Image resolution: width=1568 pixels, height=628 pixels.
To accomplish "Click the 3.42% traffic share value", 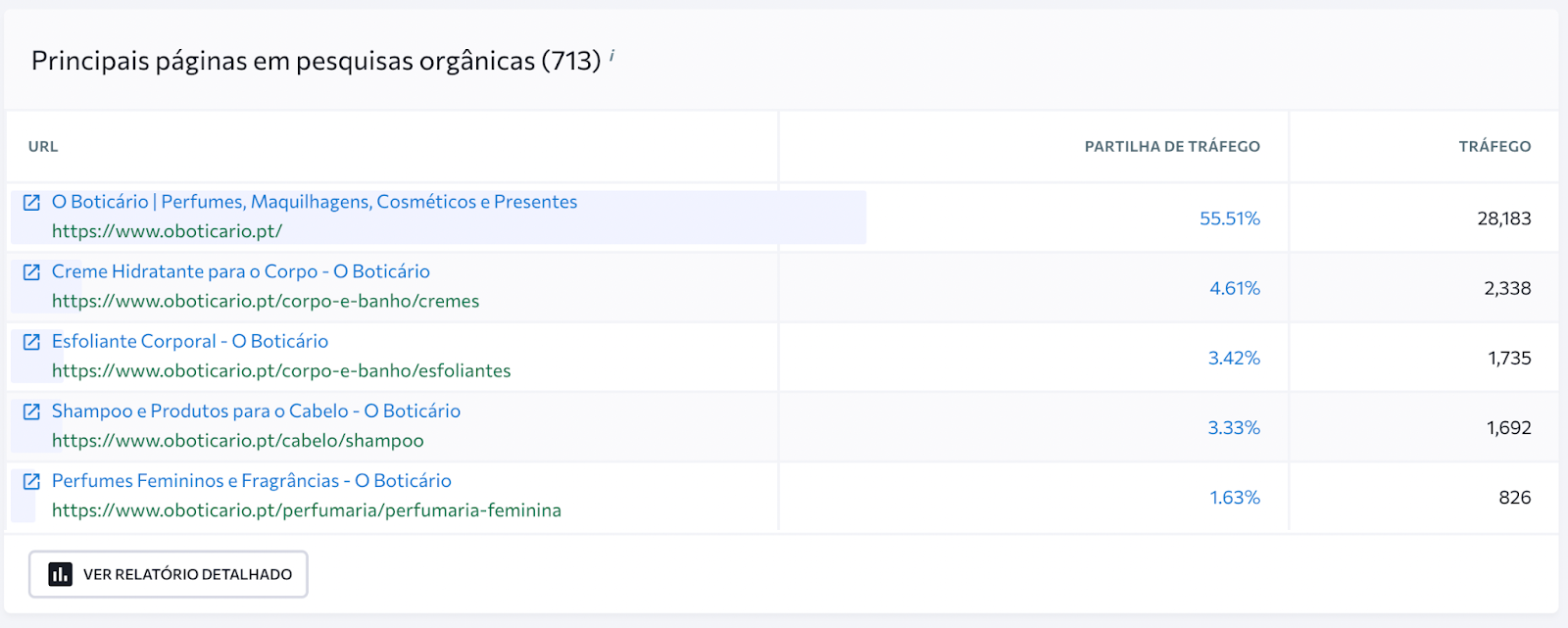I will pyautogui.click(x=1234, y=358).
